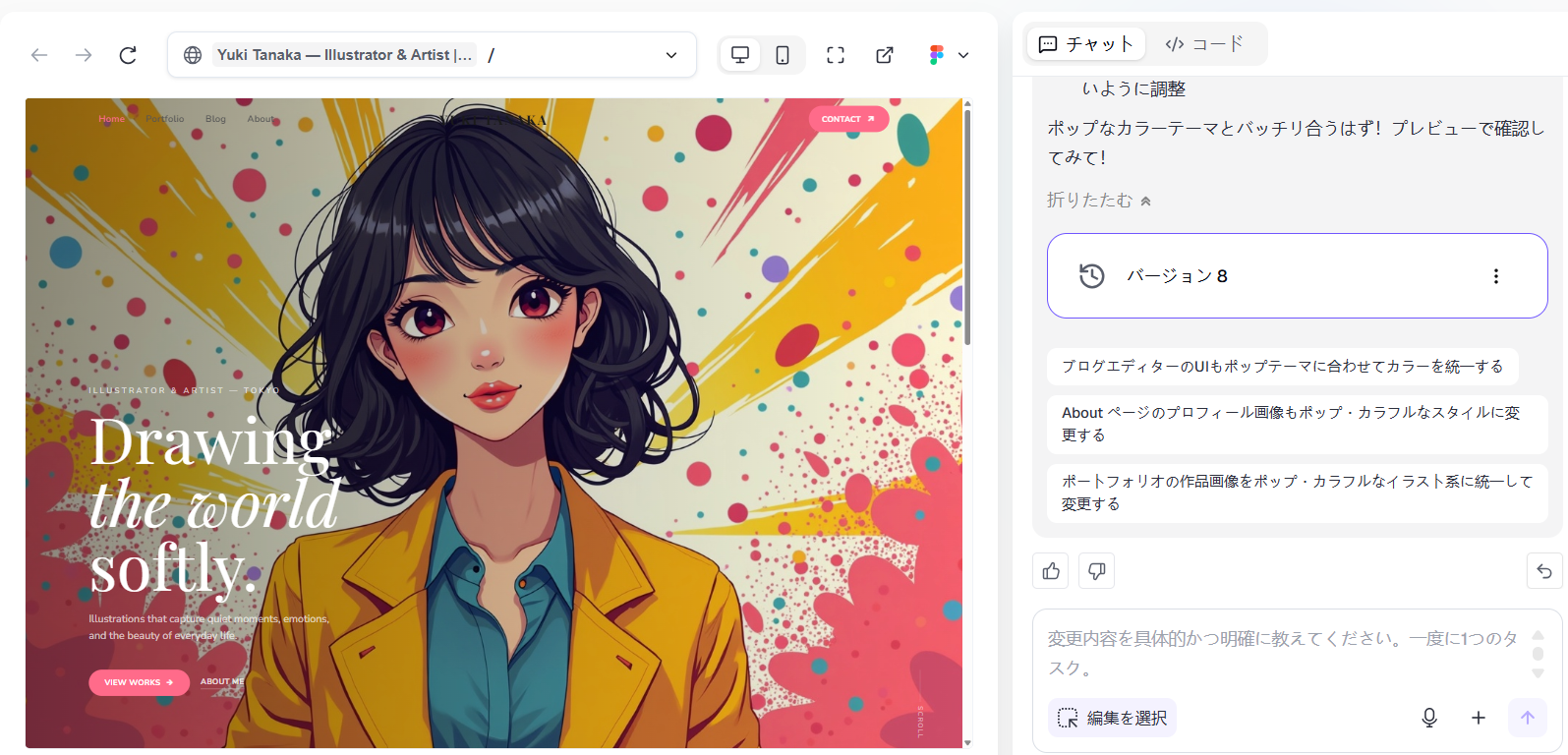Open Portfolio link in preview navigation
The width and height of the screenshot is (1568, 755).
point(165,119)
